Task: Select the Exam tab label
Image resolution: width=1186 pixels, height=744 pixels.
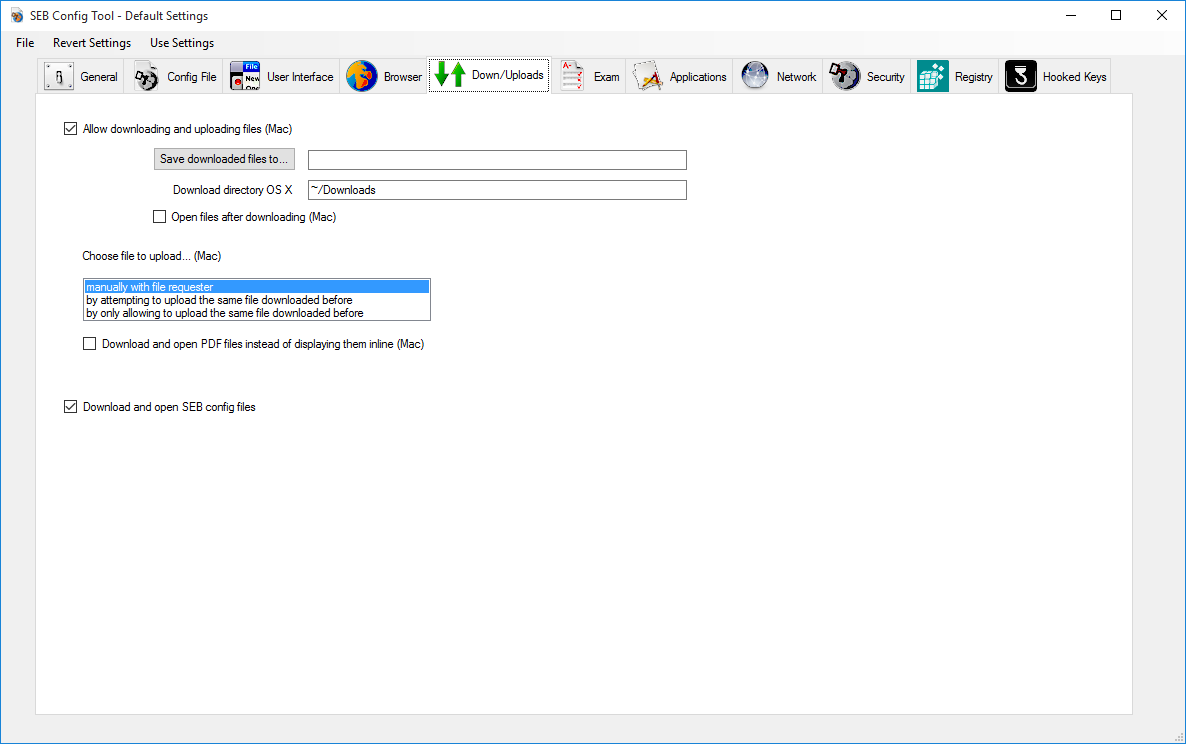Action: click(607, 77)
